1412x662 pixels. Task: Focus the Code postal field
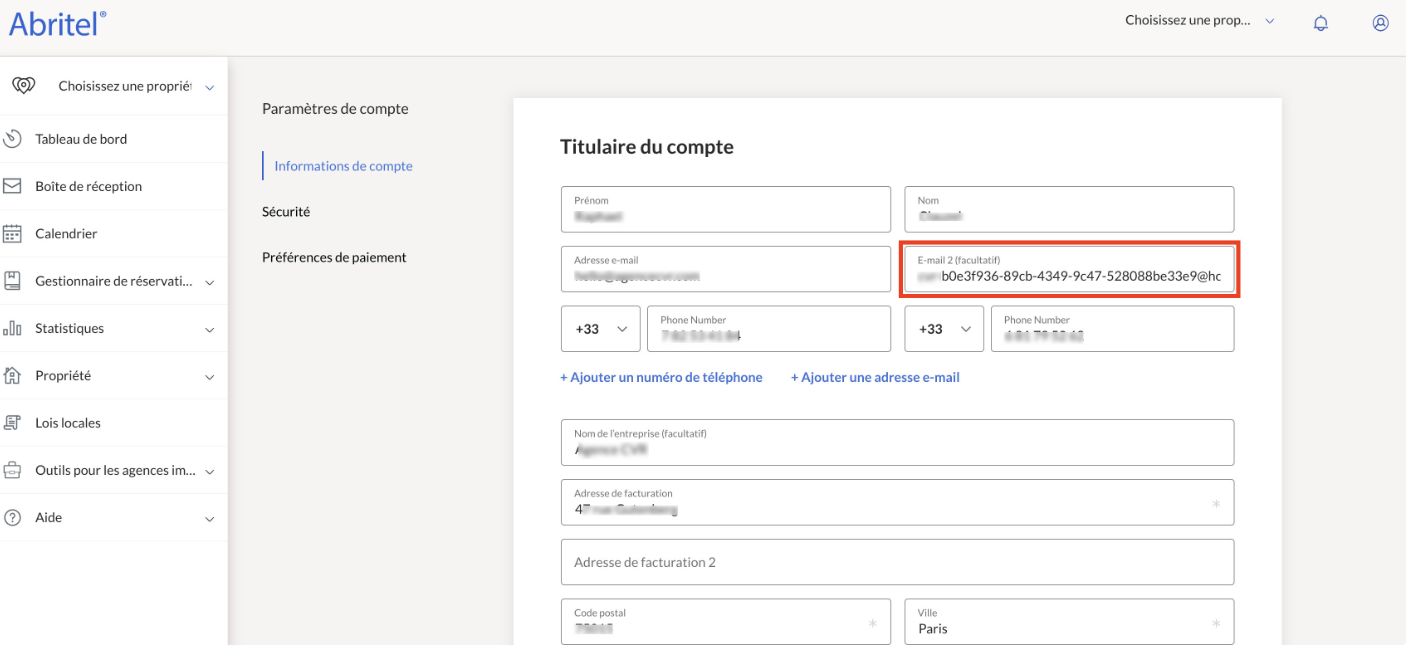(726, 621)
